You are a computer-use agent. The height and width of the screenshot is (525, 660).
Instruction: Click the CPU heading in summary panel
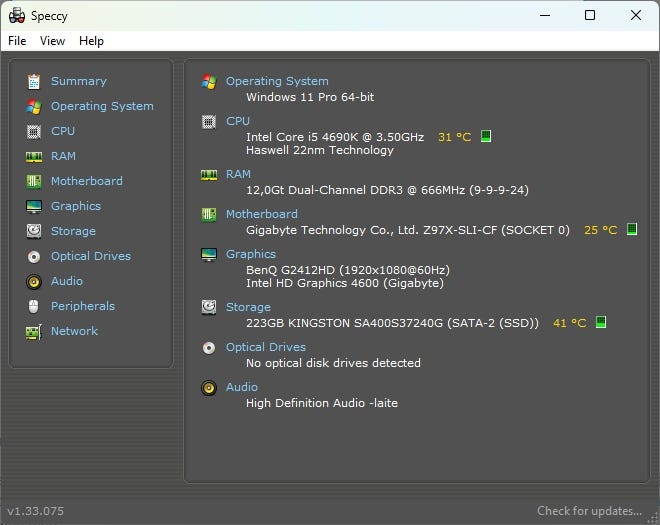point(238,121)
